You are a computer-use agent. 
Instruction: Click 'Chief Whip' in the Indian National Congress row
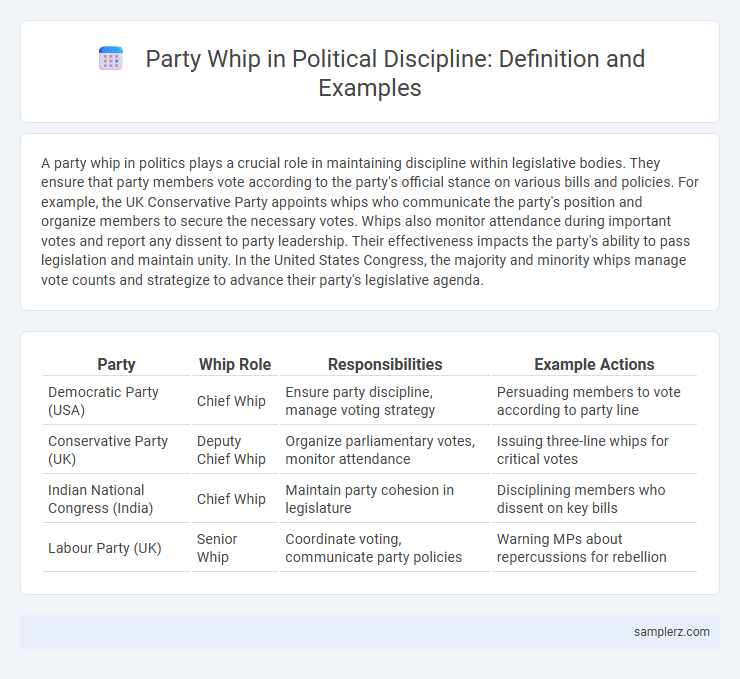(x=231, y=499)
